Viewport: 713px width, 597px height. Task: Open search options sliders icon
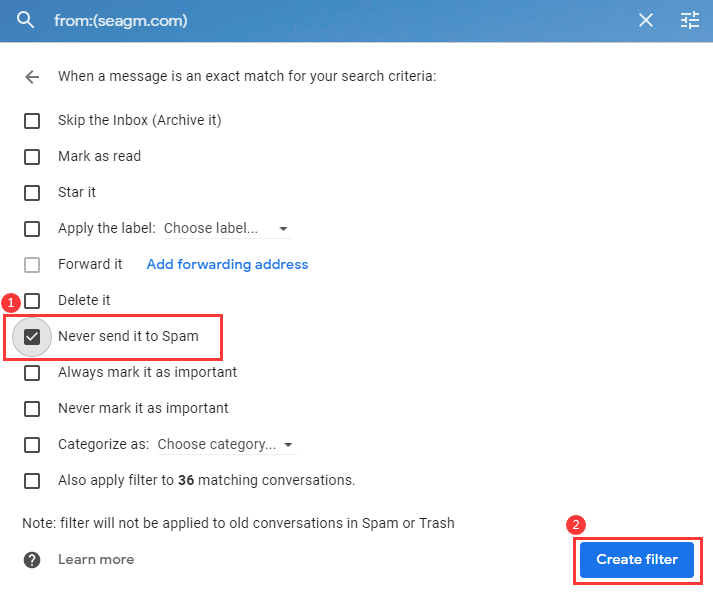pos(689,20)
